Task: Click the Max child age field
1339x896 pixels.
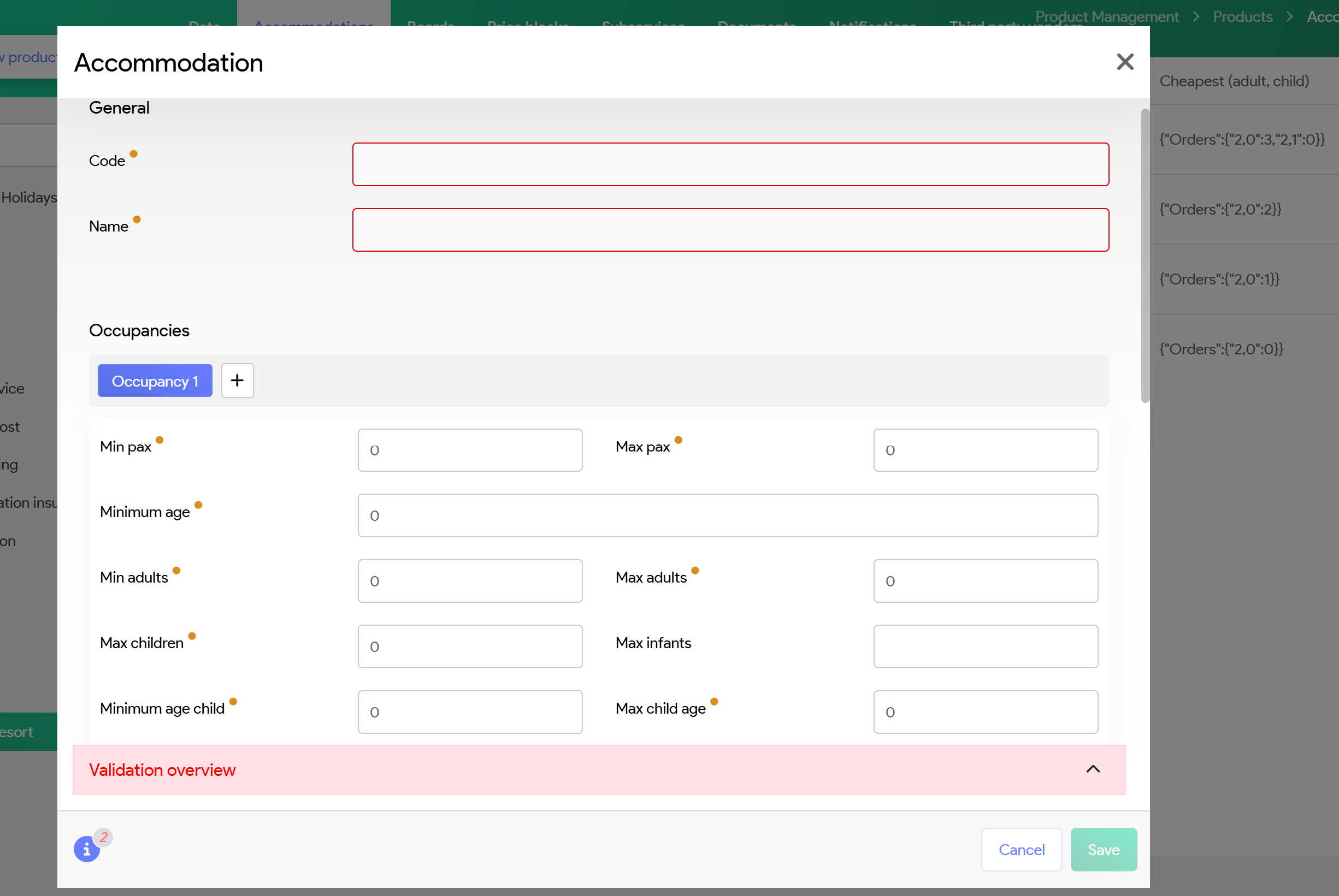Action: pos(985,712)
